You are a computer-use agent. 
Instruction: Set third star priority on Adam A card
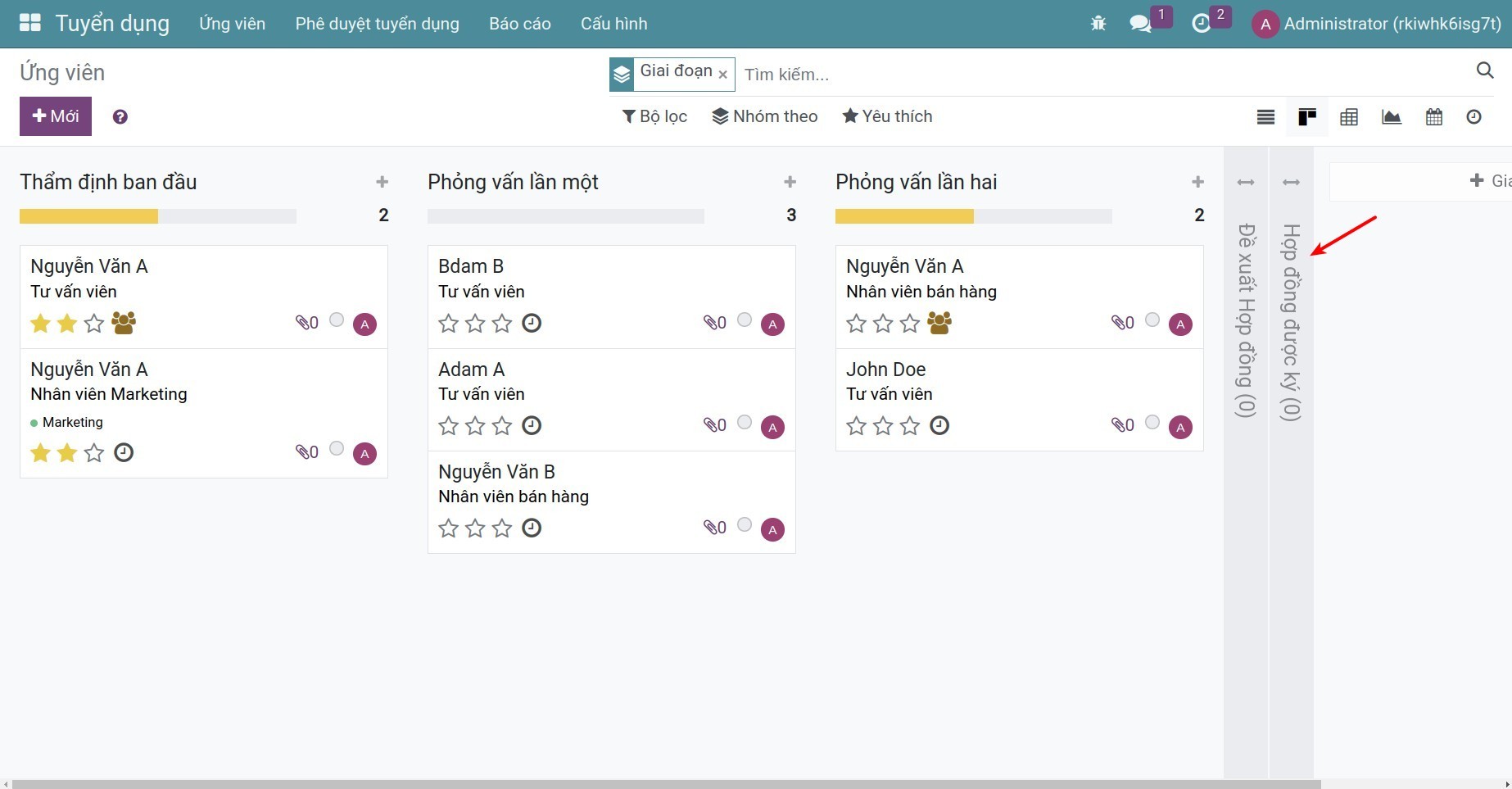click(x=502, y=426)
